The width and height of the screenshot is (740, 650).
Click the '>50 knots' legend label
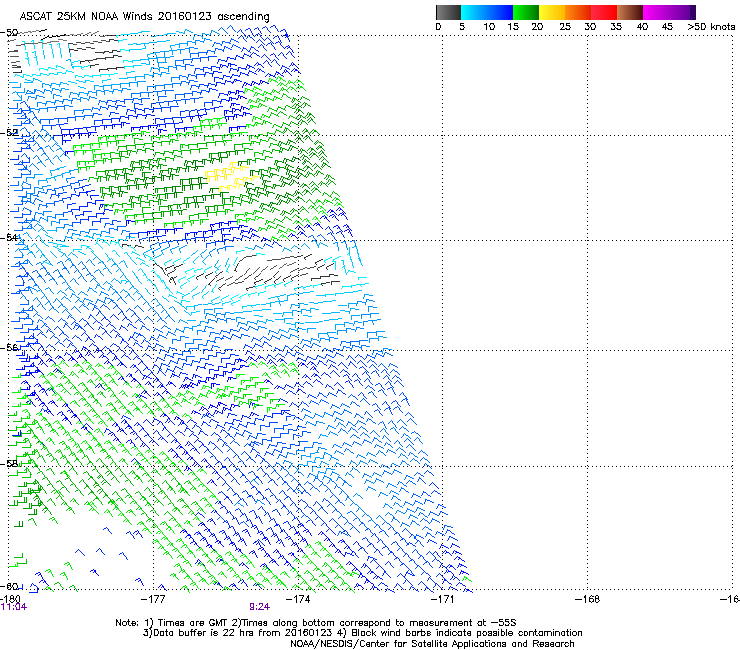[711, 27]
